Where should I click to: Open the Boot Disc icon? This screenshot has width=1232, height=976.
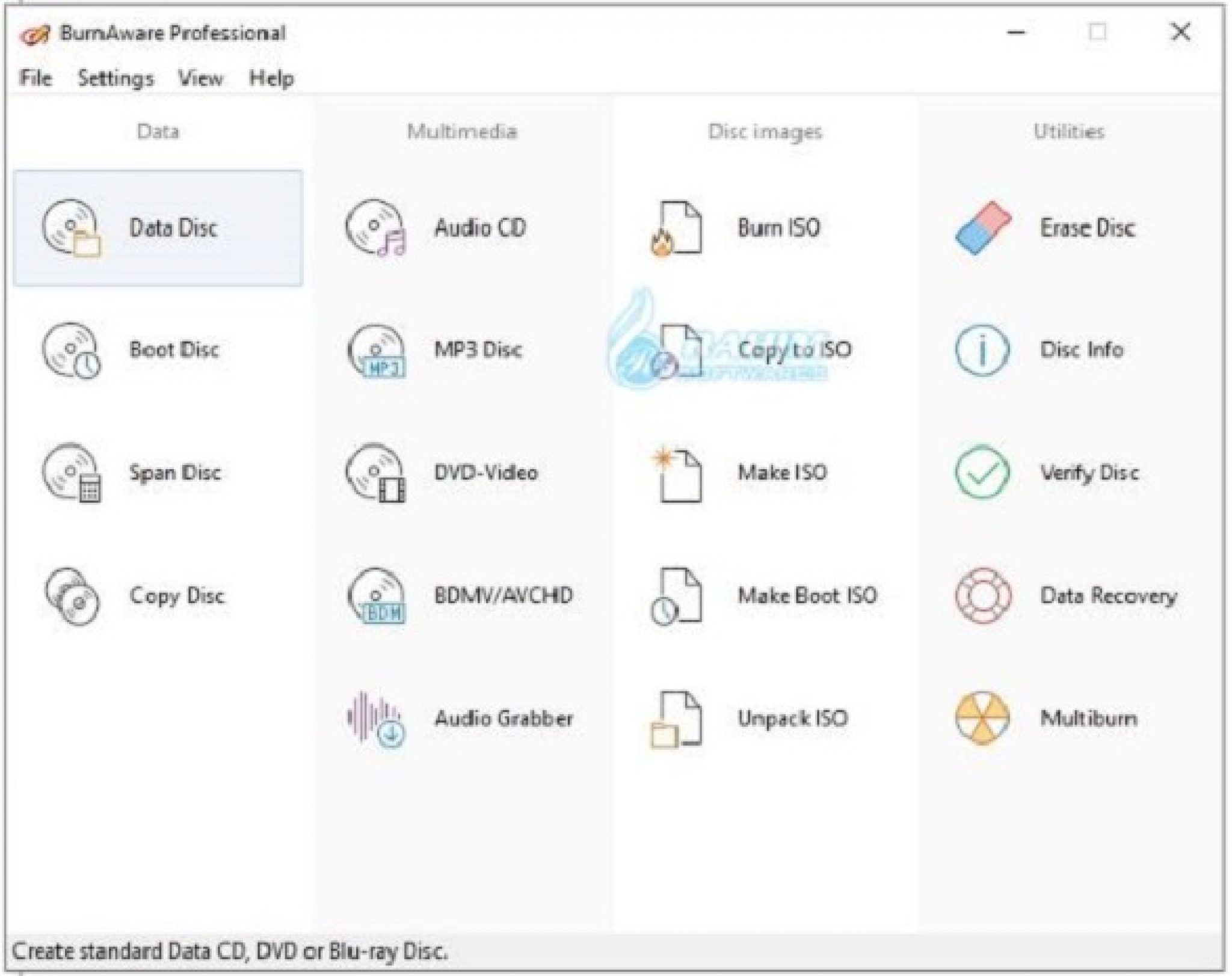tap(71, 350)
